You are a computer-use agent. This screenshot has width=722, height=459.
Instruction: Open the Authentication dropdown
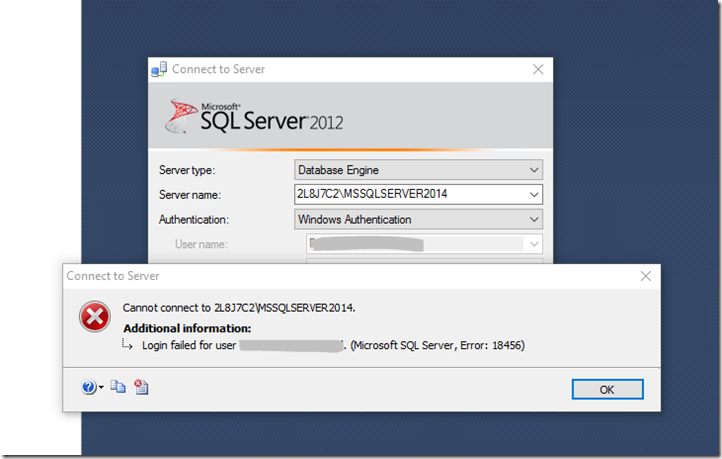click(x=418, y=220)
